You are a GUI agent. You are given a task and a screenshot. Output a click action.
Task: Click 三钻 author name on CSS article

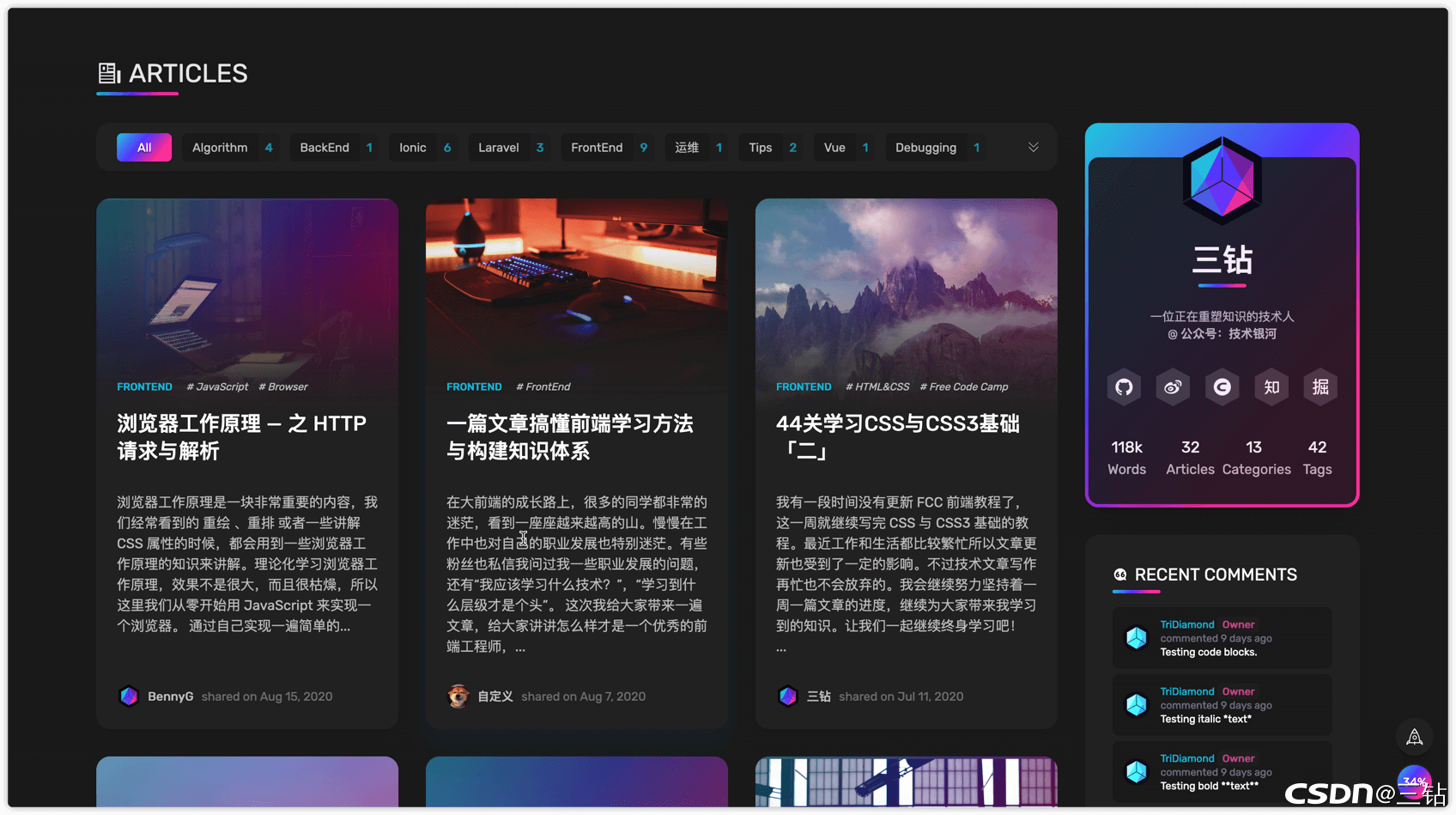tap(819, 696)
